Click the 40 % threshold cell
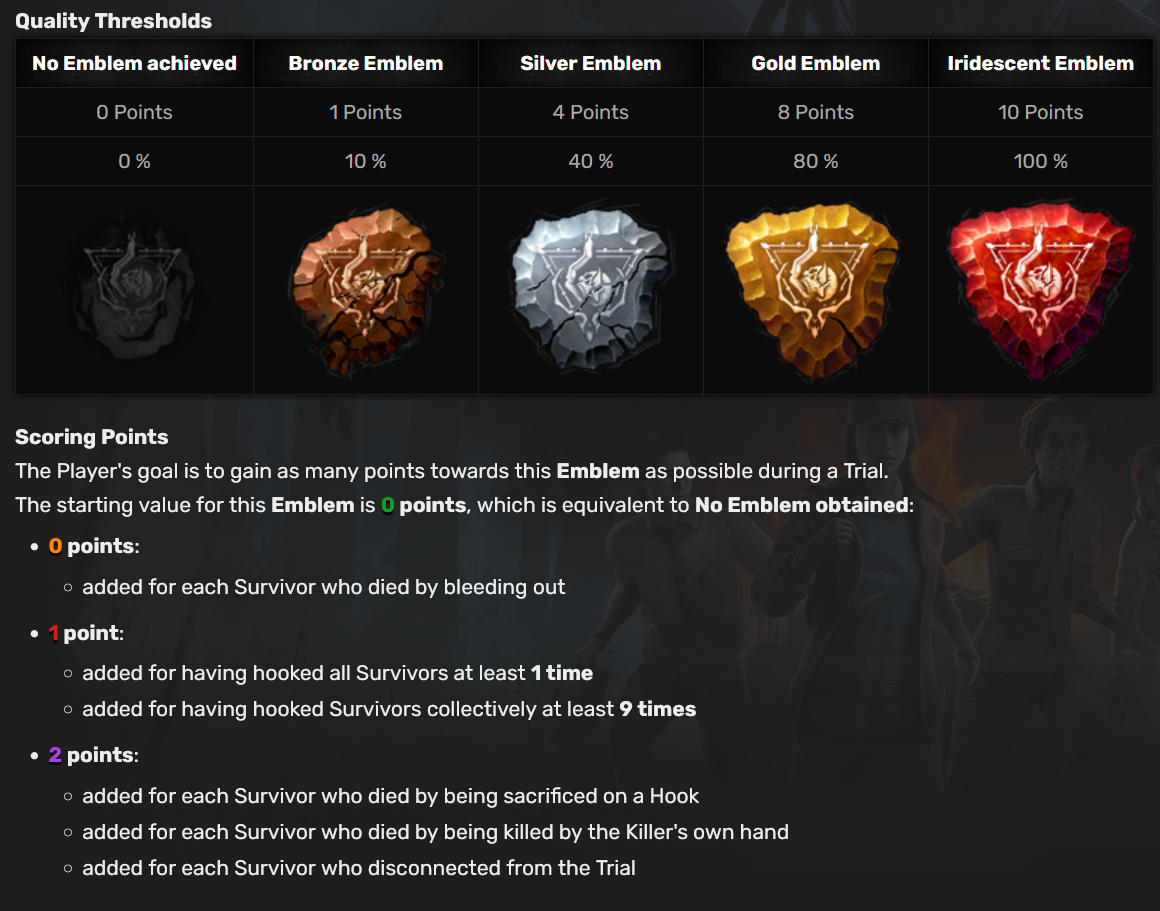1160x911 pixels. [590, 161]
